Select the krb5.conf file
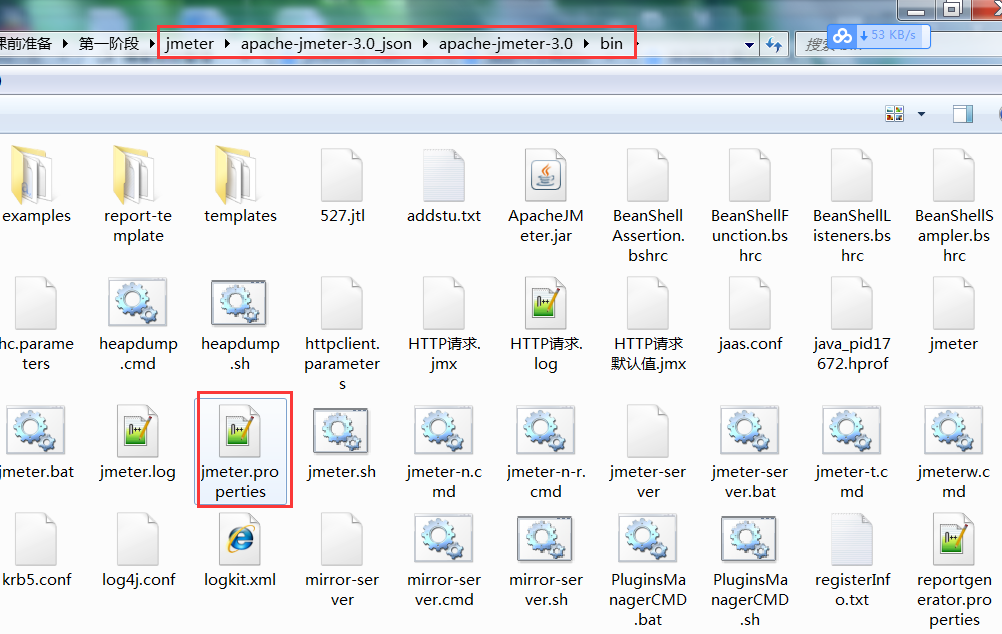The width and height of the screenshot is (1002, 634). (36, 550)
